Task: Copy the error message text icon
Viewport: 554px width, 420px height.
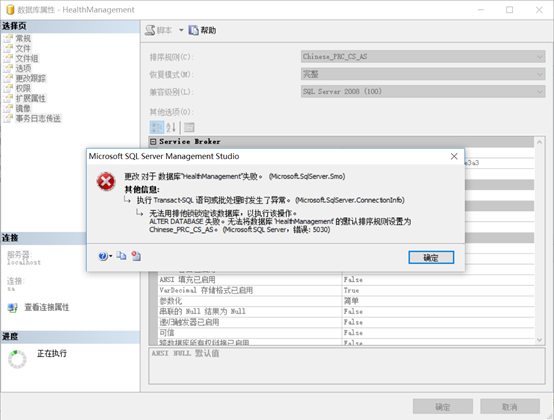Action: click(x=122, y=256)
